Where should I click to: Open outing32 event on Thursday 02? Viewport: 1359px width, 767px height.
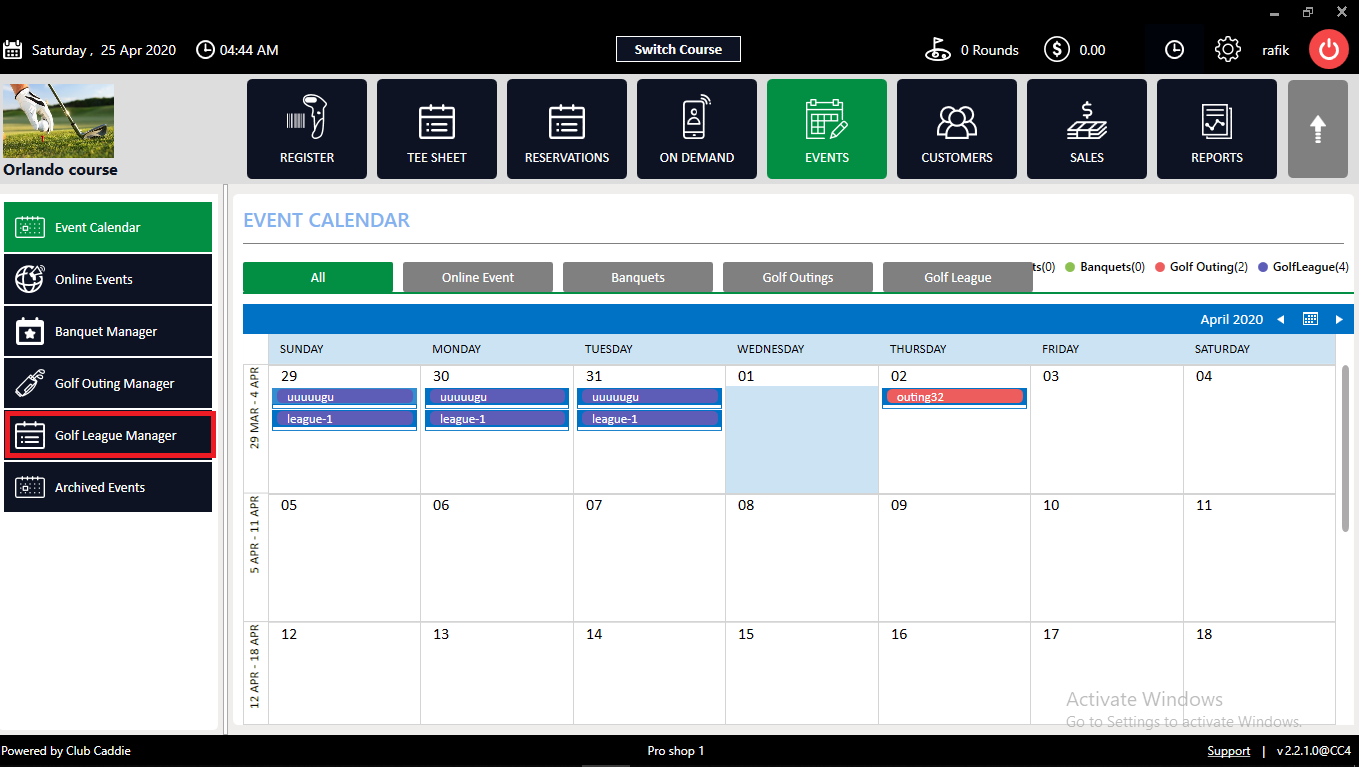tap(954, 397)
